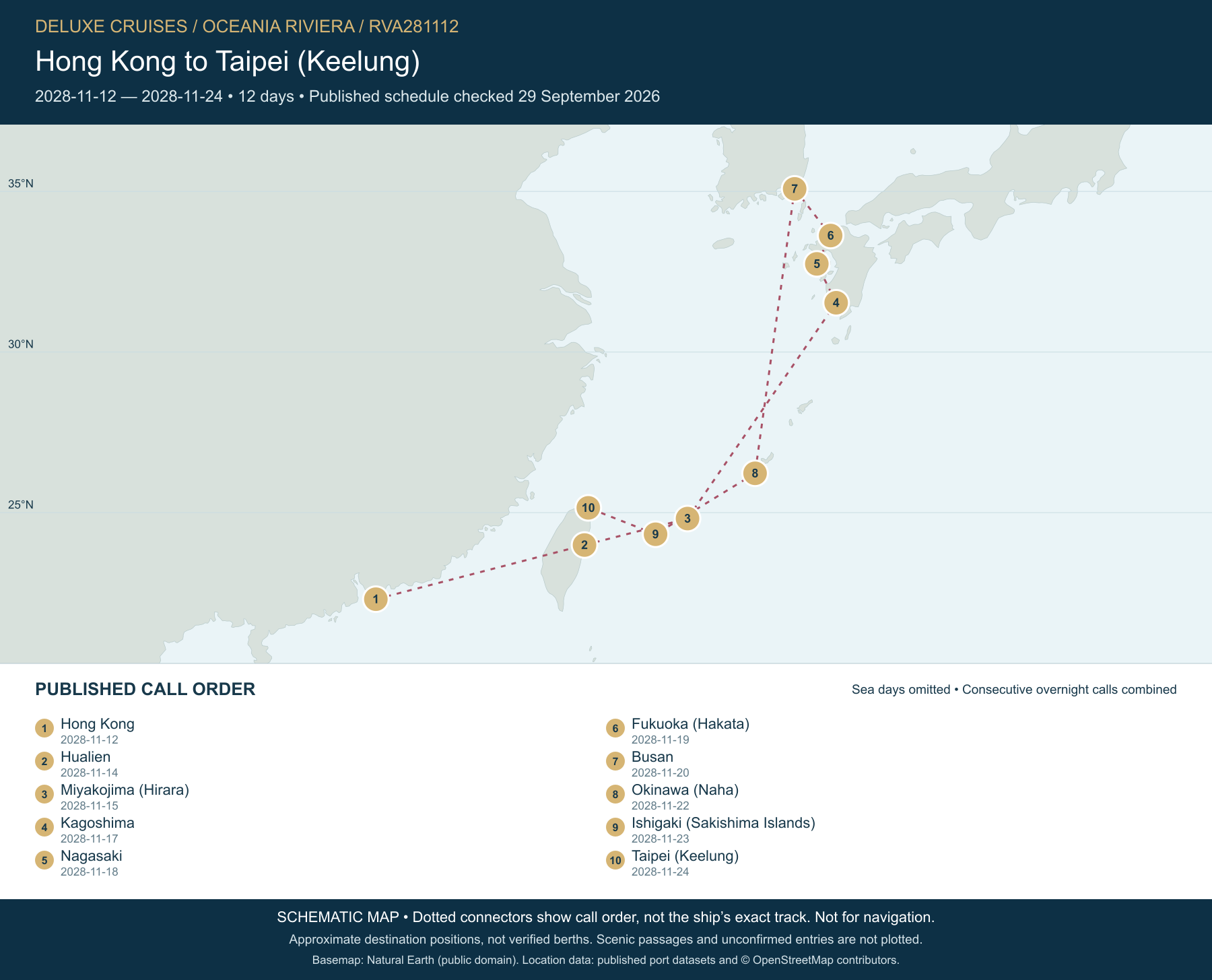The image size is (1212, 980).
Task: Click the Okinawa (Naha) list entry
Action: coord(685,790)
